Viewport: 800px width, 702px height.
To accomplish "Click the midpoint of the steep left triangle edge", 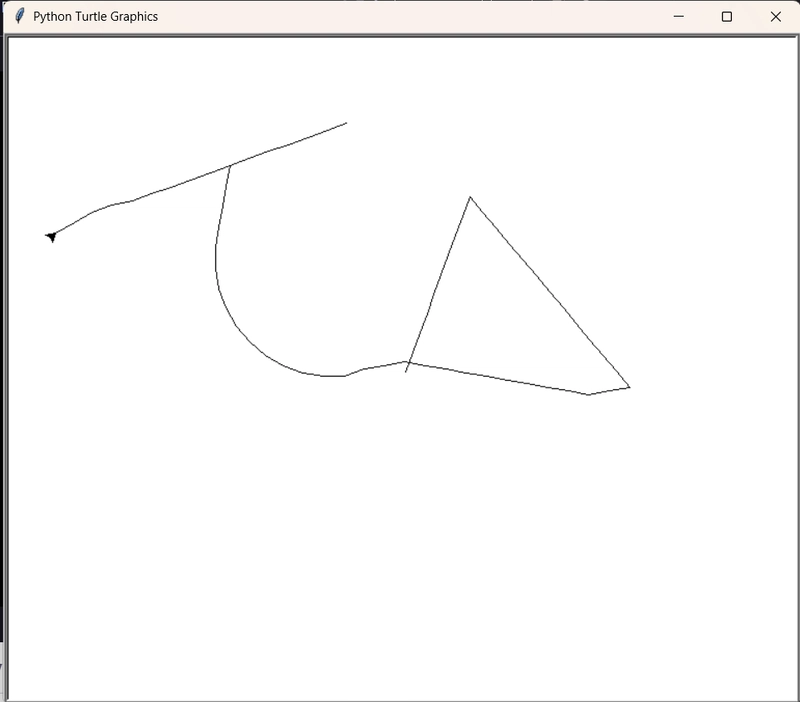I will coord(439,282).
